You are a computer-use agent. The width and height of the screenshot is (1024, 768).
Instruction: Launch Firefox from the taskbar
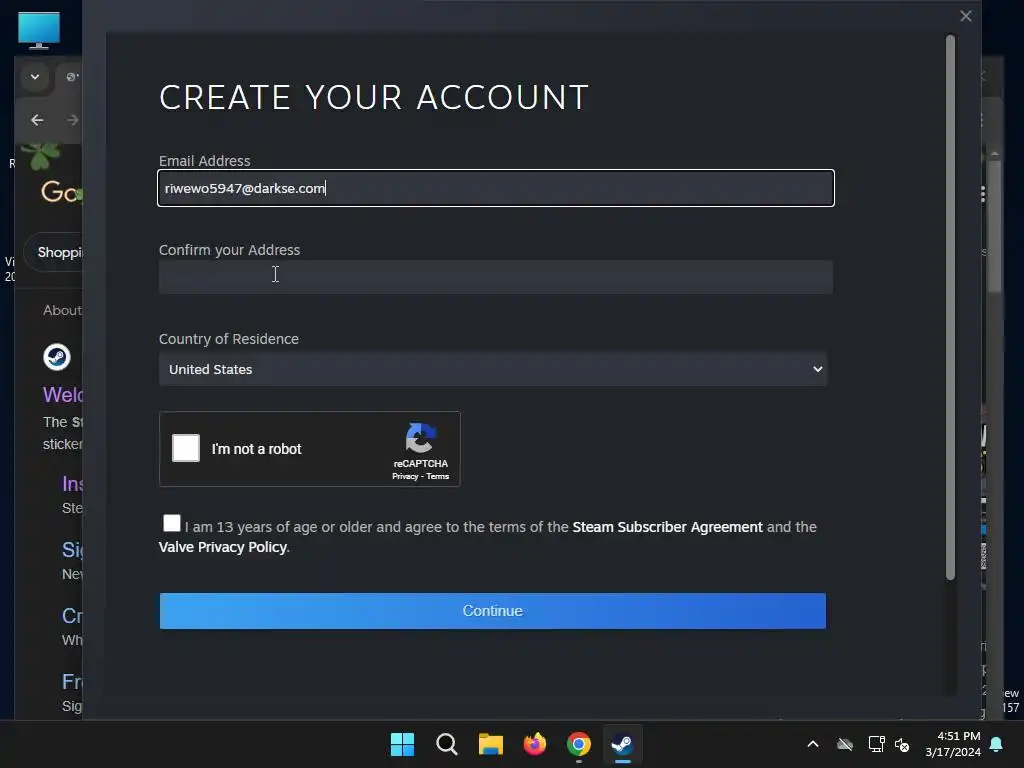(x=535, y=744)
